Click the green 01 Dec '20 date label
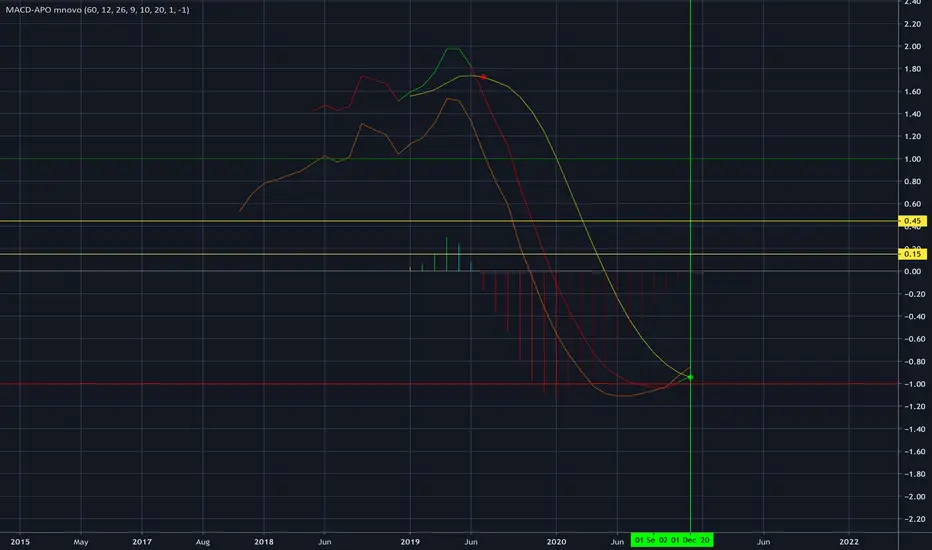 [689, 540]
